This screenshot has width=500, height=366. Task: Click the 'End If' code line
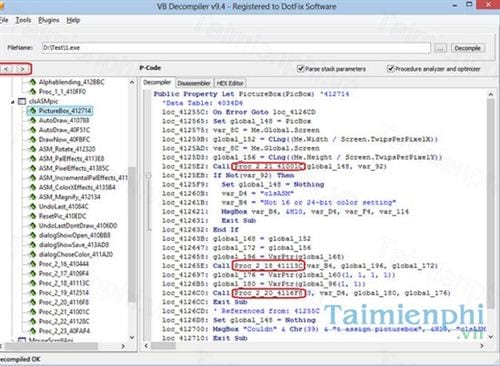pyautogui.click(x=200, y=230)
